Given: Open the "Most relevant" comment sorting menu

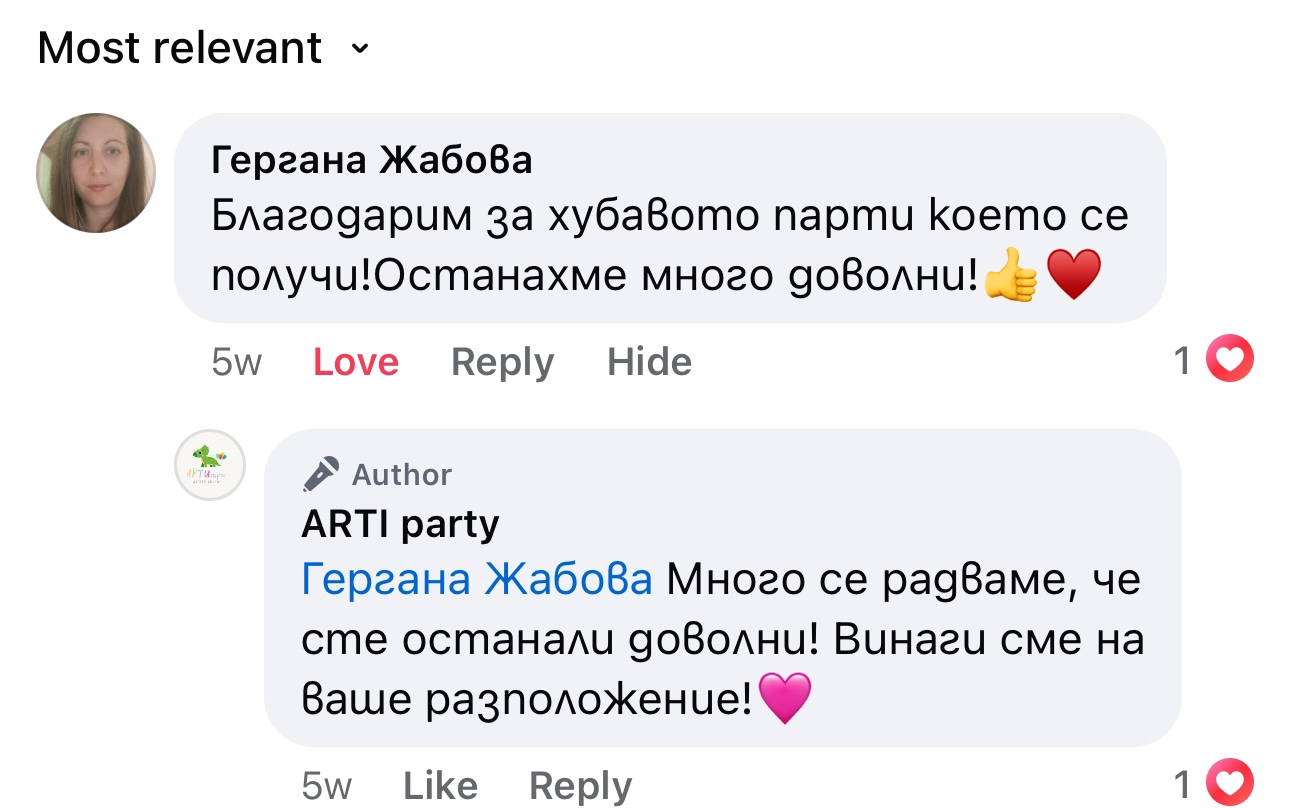Looking at the screenshot, I should 180,48.
